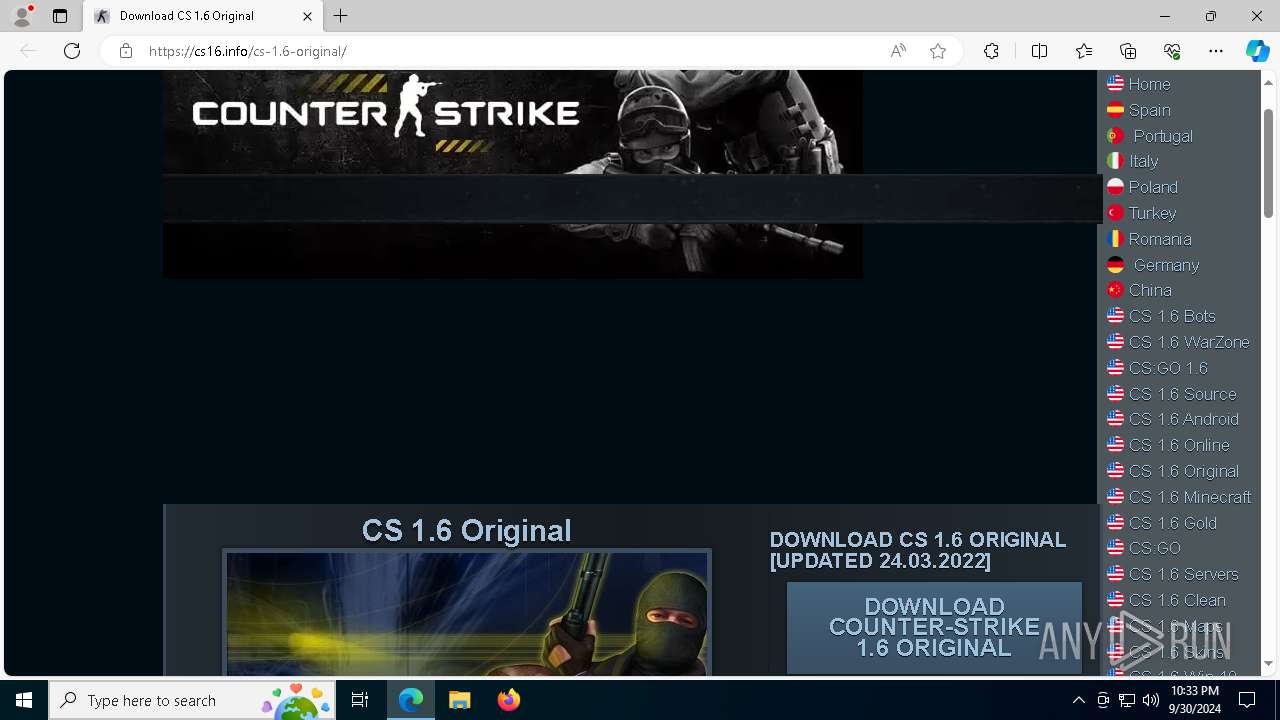The height and width of the screenshot is (720, 1280).
Task: Open the tab actions menu icon
Action: [x=60, y=16]
